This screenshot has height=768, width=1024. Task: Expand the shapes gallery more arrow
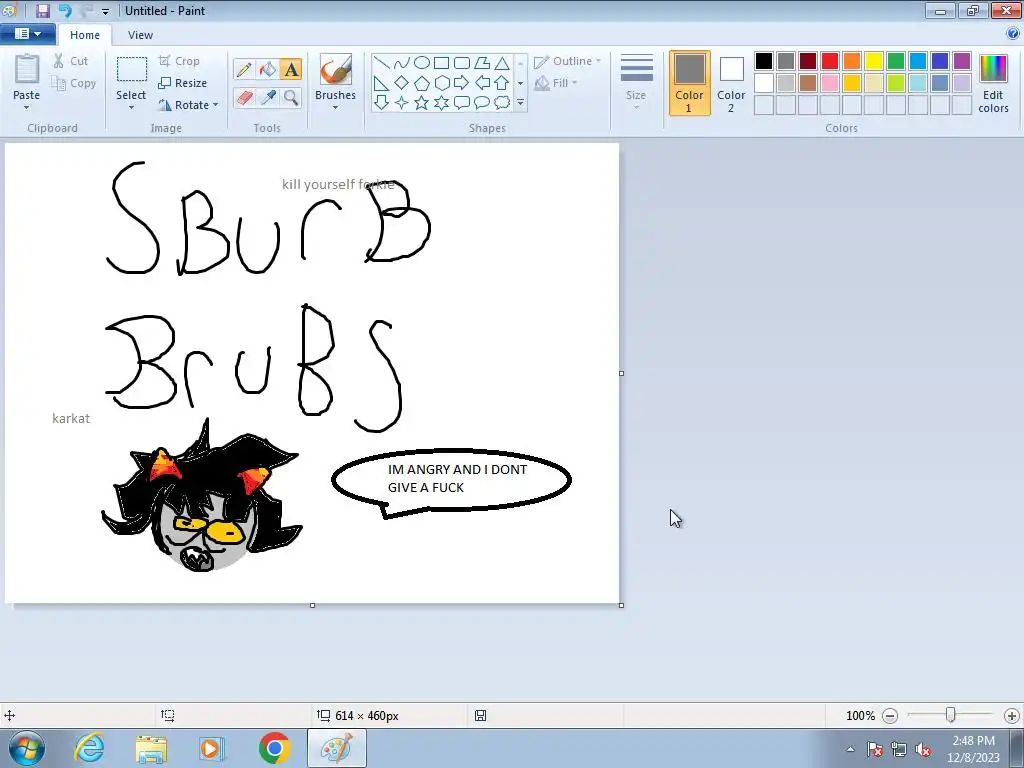click(520, 103)
